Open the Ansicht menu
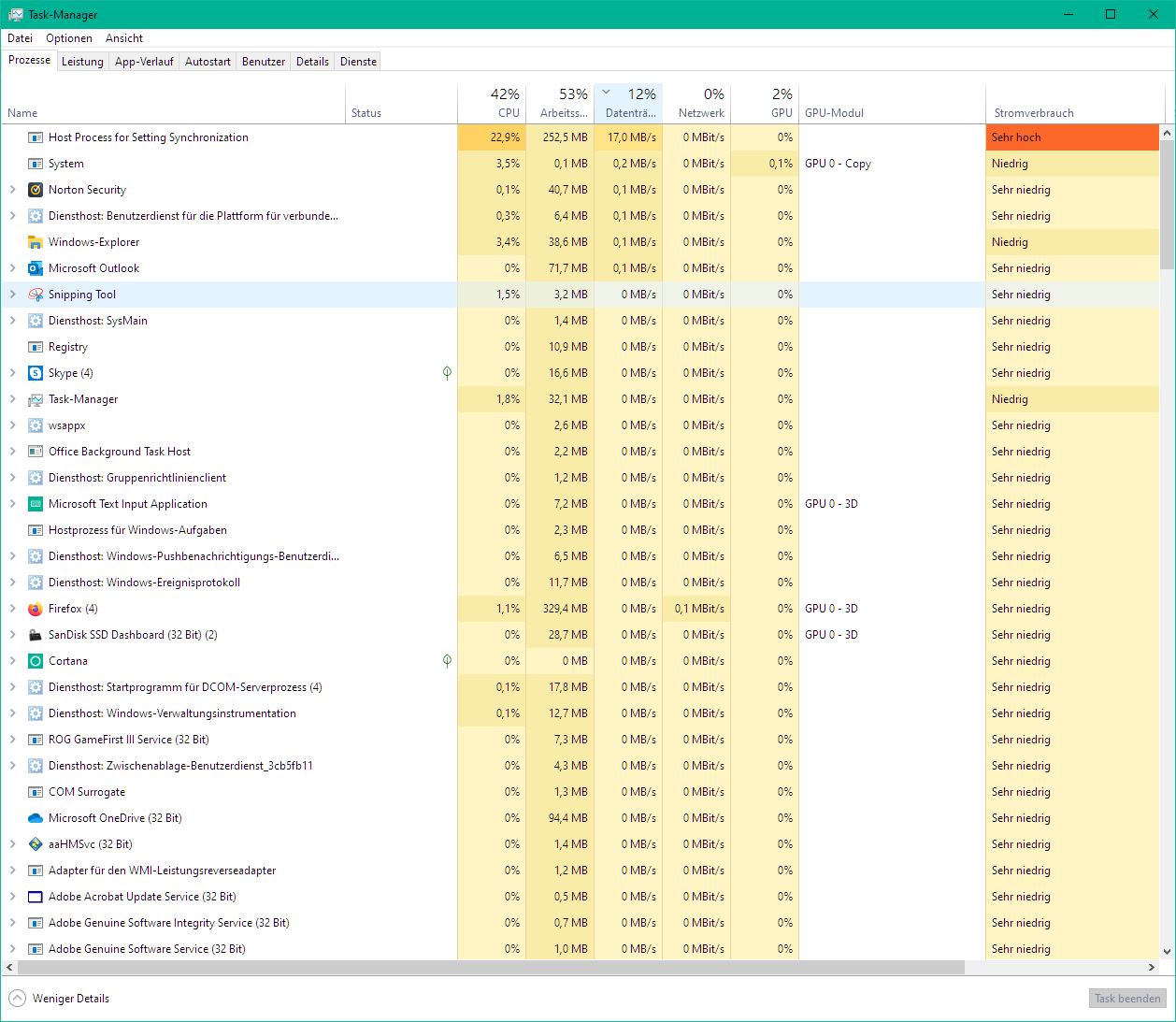The image size is (1176, 1022). 124,38
